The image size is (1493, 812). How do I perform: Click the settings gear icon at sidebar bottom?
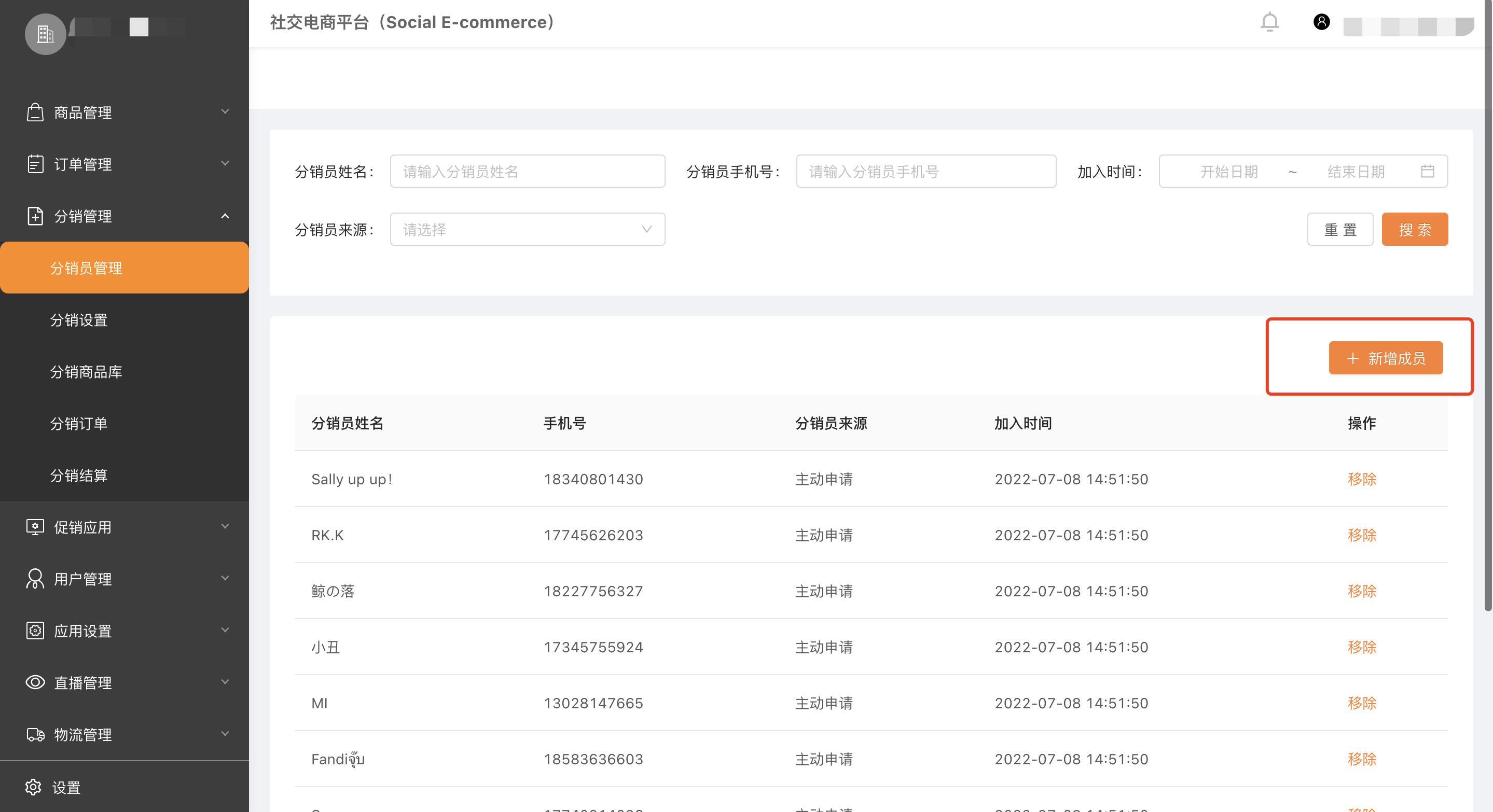[x=33, y=787]
